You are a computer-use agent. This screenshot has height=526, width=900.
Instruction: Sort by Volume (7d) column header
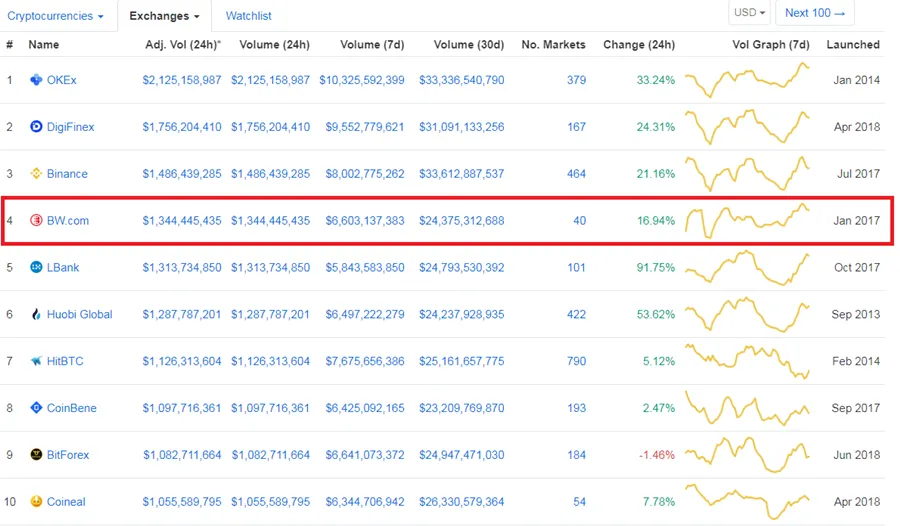point(372,44)
